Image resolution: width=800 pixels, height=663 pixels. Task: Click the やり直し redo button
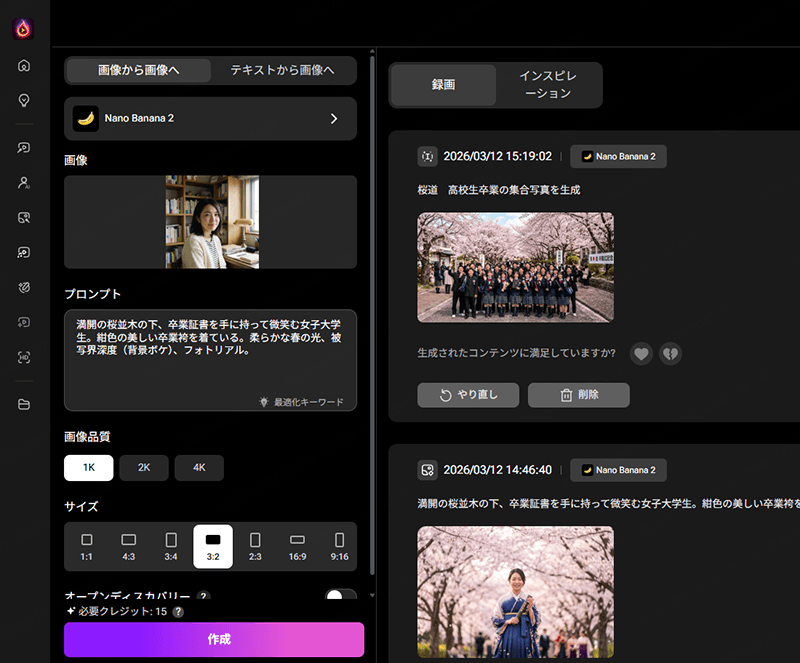click(468, 395)
